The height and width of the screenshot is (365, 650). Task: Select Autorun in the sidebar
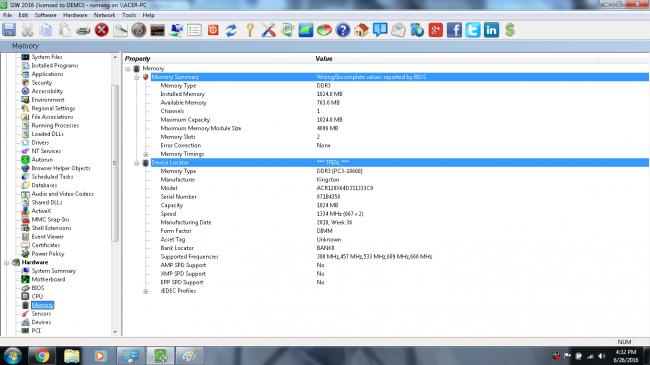[x=42, y=160]
